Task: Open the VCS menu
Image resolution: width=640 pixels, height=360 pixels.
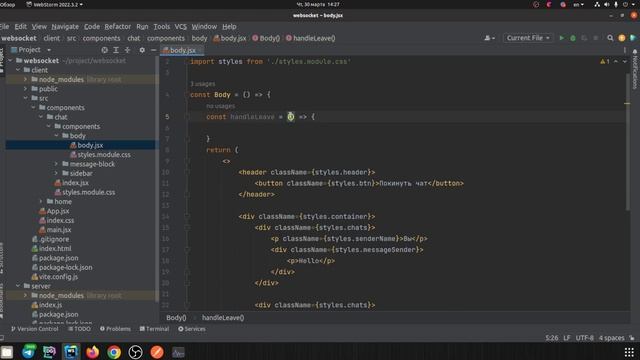Action: tap(180, 27)
